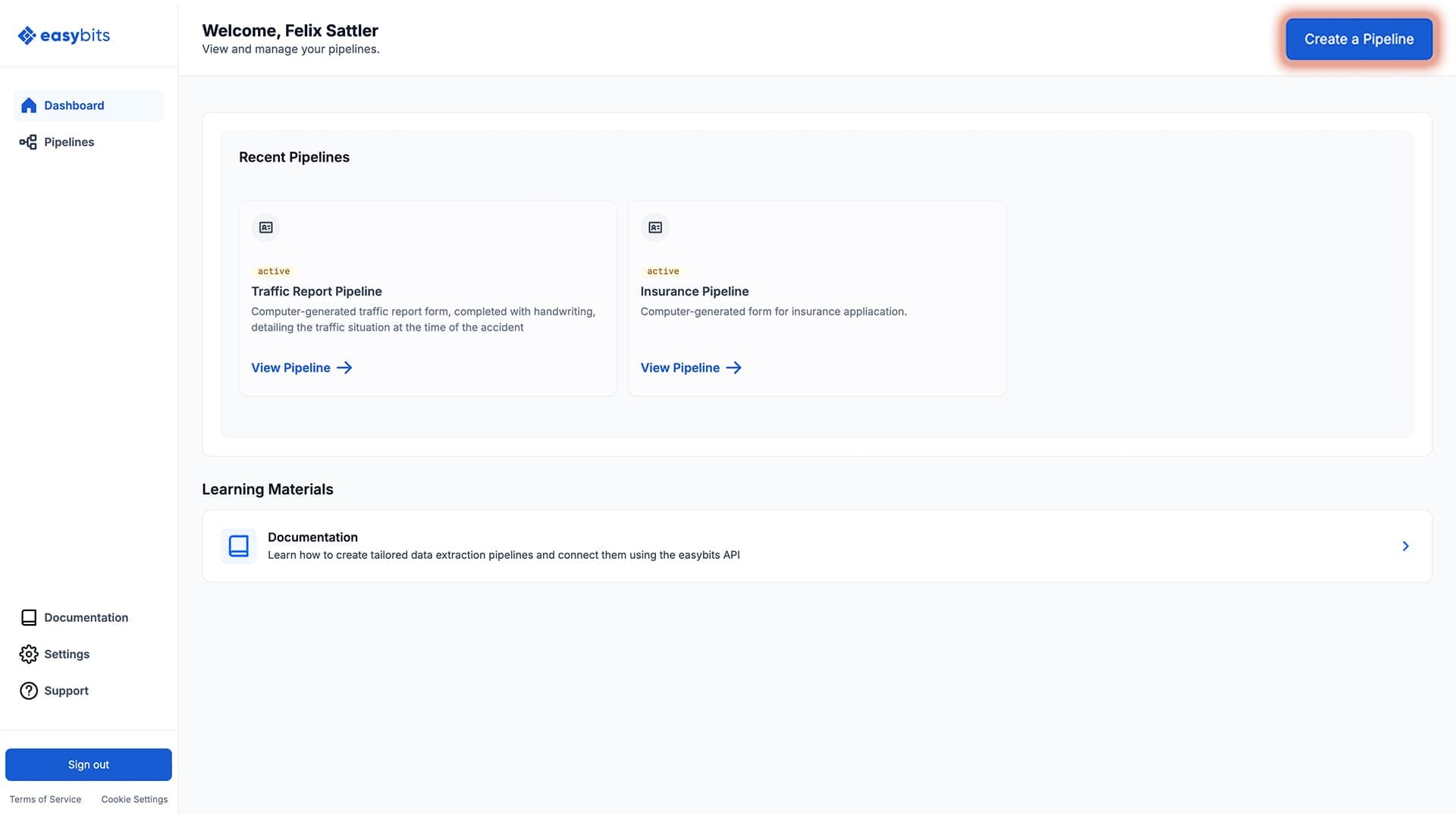1456x819 pixels.
Task: Open Terms of Service
Action: coord(45,799)
